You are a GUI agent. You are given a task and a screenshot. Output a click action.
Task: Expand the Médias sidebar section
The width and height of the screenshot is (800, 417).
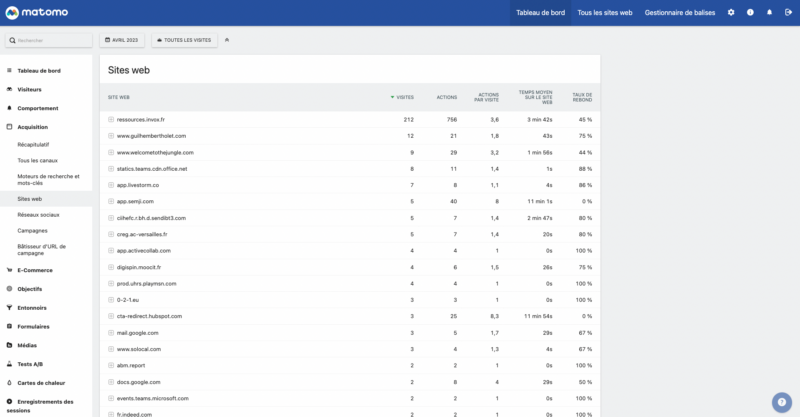point(27,346)
